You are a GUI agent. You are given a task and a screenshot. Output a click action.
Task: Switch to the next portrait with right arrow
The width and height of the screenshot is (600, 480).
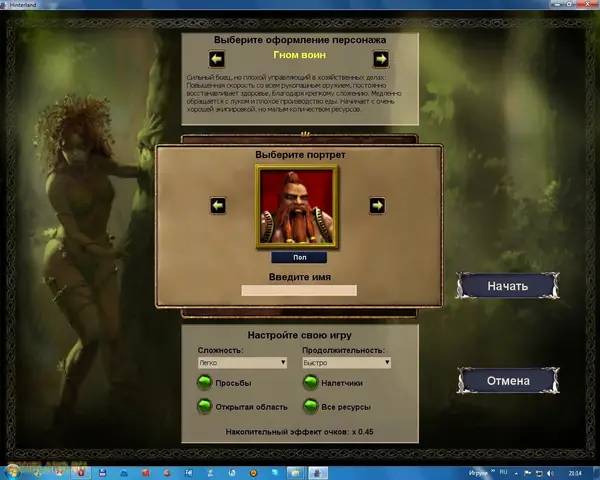click(x=377, y=206)
